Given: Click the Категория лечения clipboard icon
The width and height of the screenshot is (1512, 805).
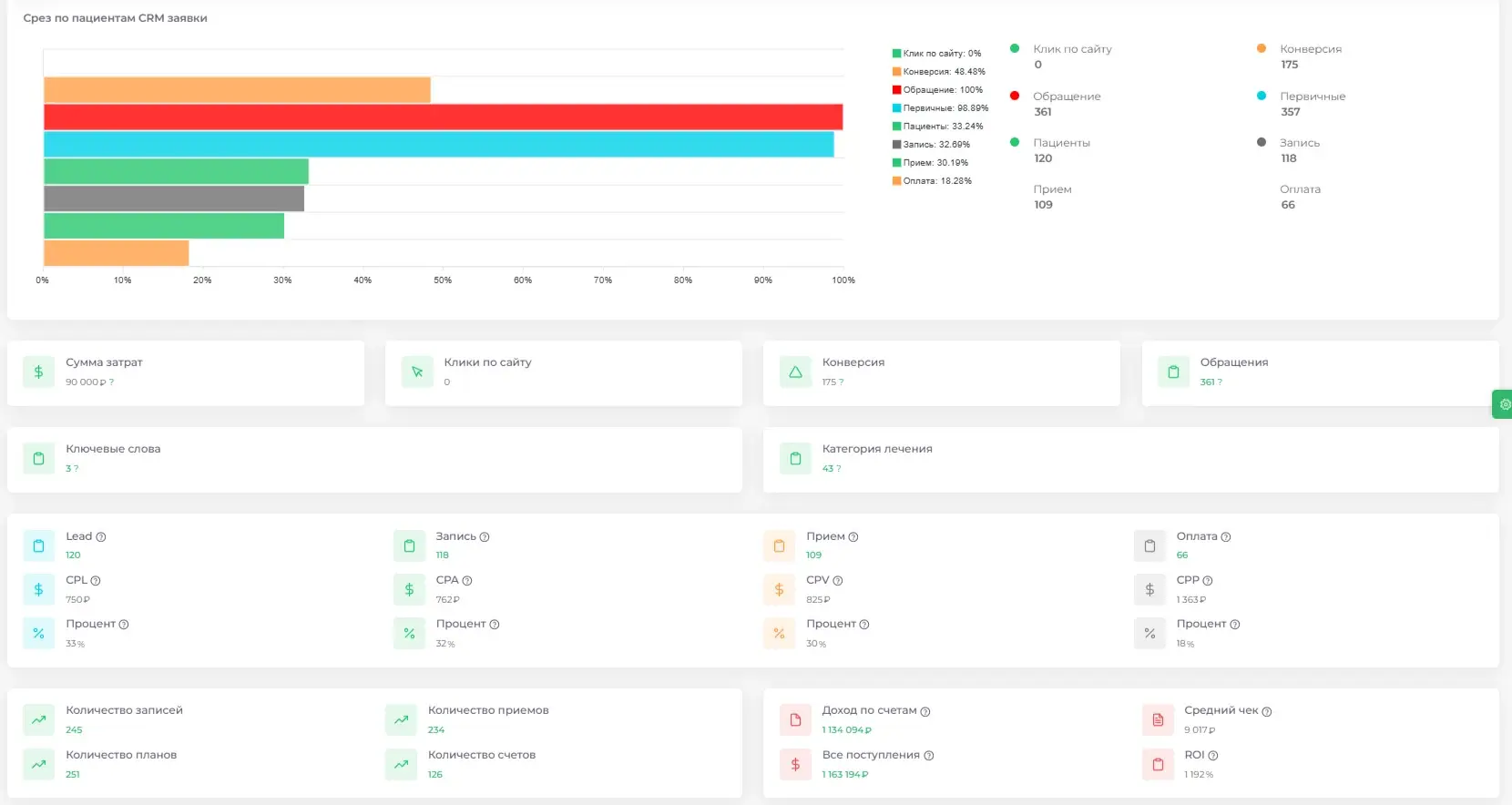Looking at the screenshot, I should (795, 458).
